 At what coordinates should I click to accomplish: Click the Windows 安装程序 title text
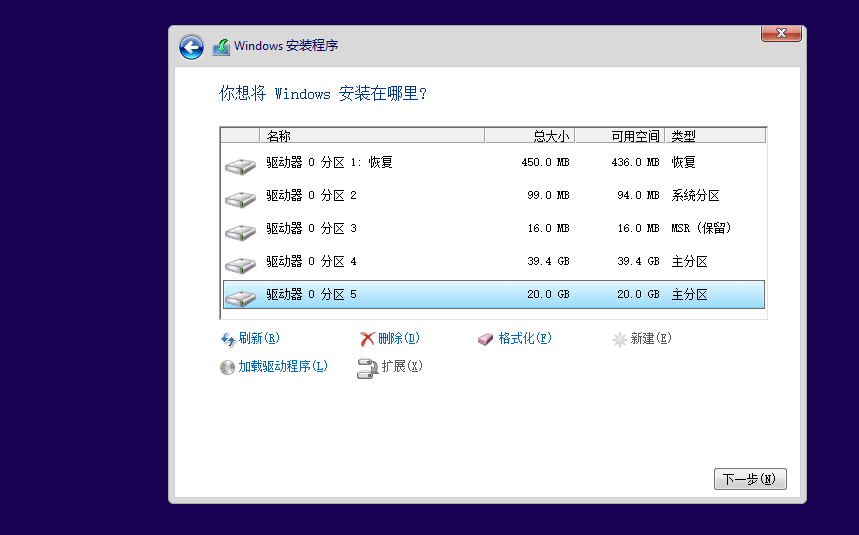point(286,46)
